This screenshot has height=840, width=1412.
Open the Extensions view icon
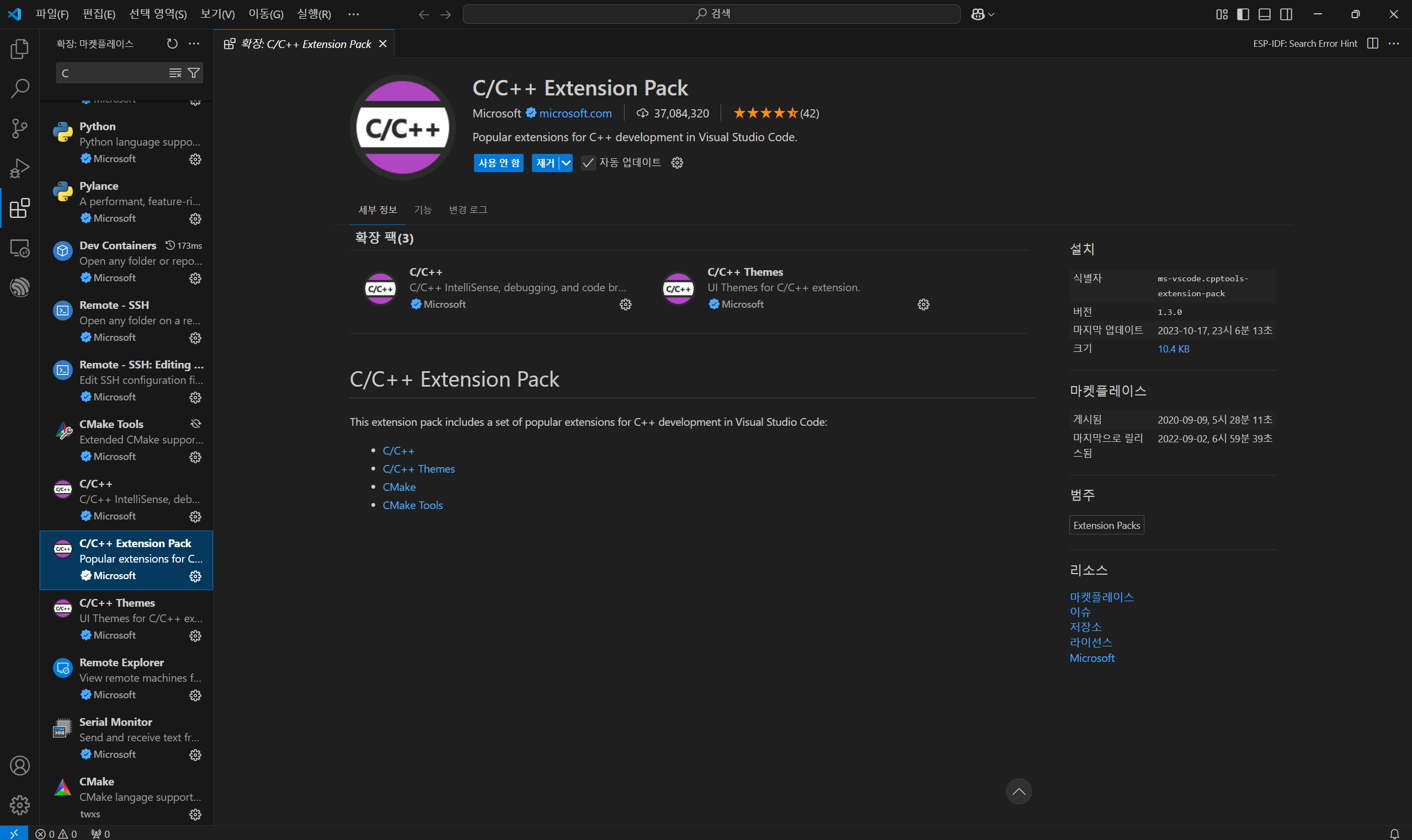pos(20,208)
